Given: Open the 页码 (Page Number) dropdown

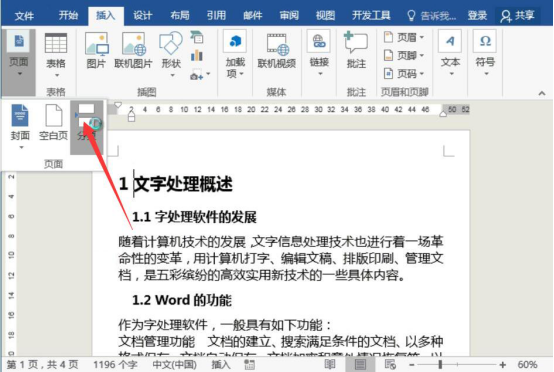Looking at the screenshot, I should (404, 74).
